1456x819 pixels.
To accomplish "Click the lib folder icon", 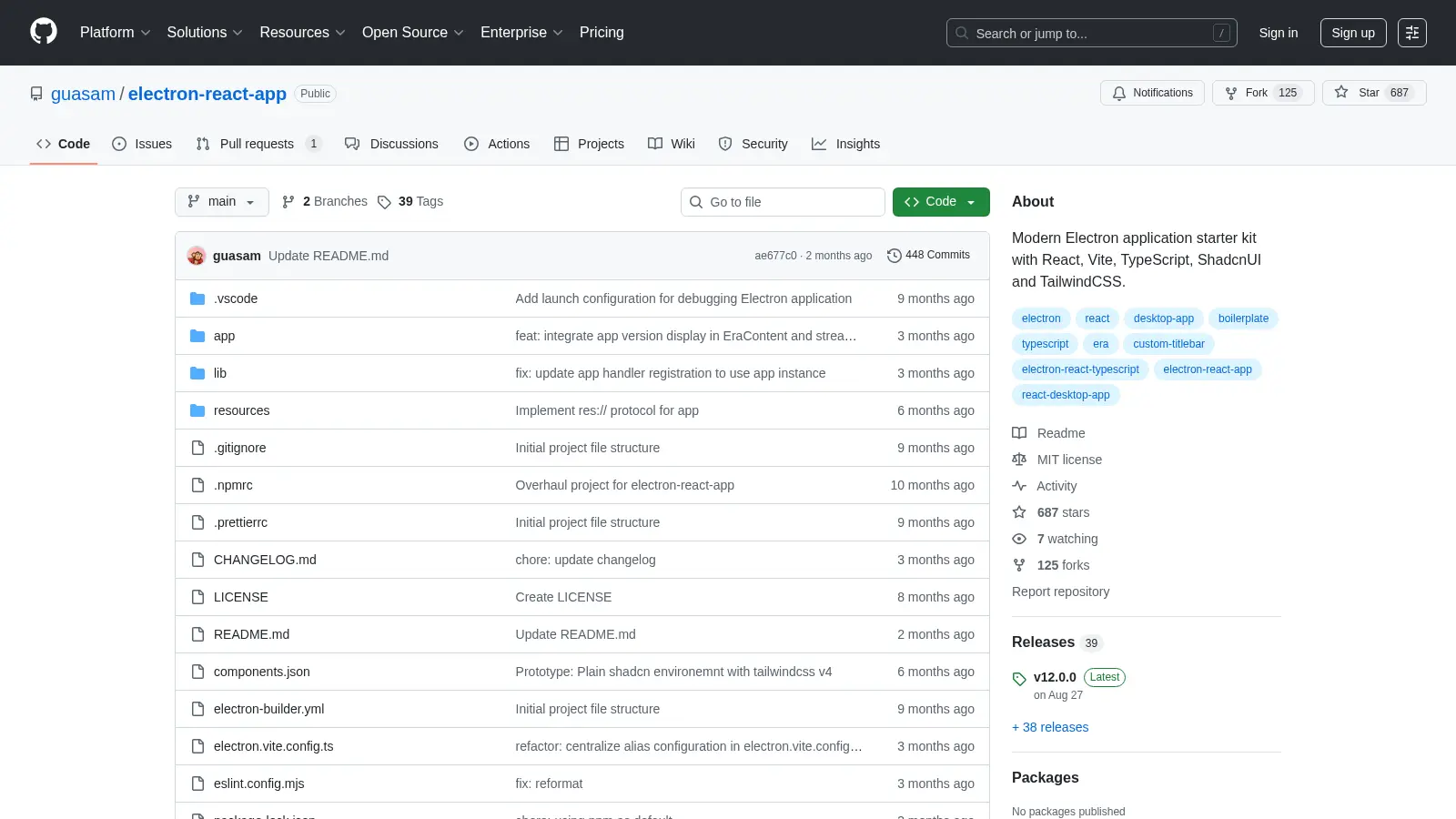I will [197, 373].
